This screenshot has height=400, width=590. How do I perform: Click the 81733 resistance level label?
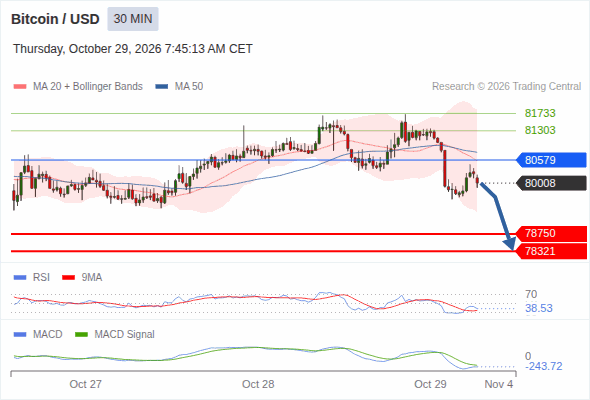540,113
